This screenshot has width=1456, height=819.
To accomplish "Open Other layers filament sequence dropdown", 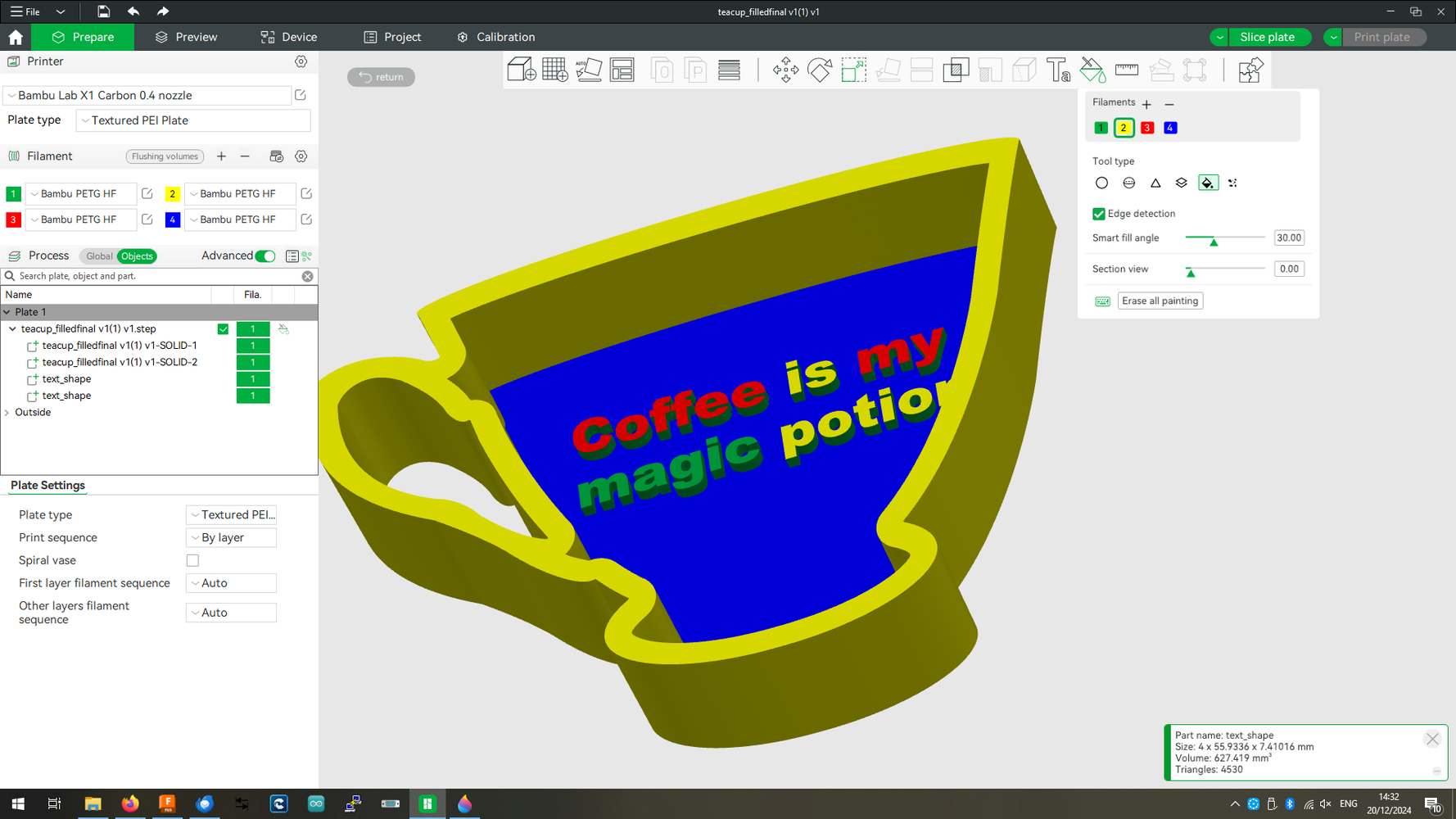I will (231, 613).
